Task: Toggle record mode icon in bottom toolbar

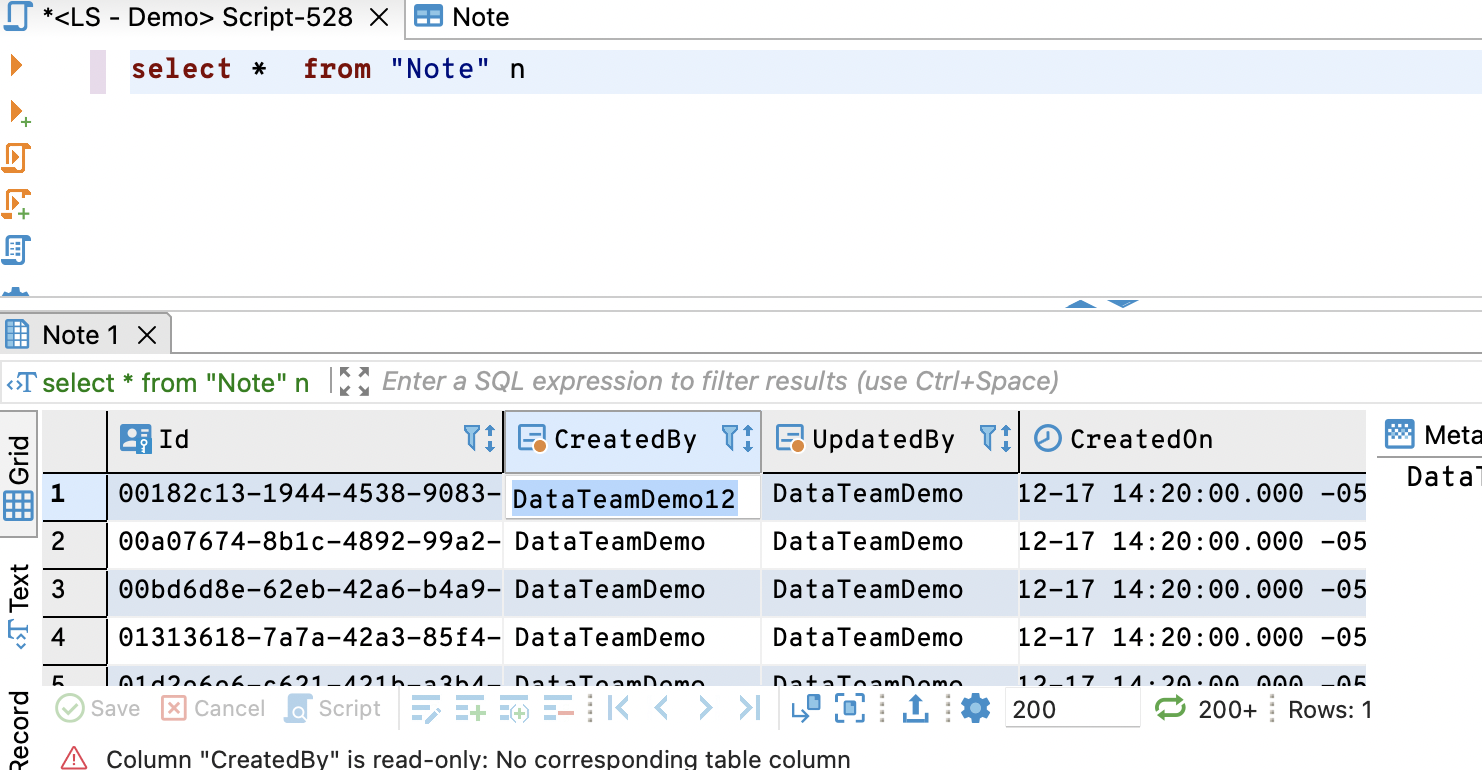Action: [850, 709]
